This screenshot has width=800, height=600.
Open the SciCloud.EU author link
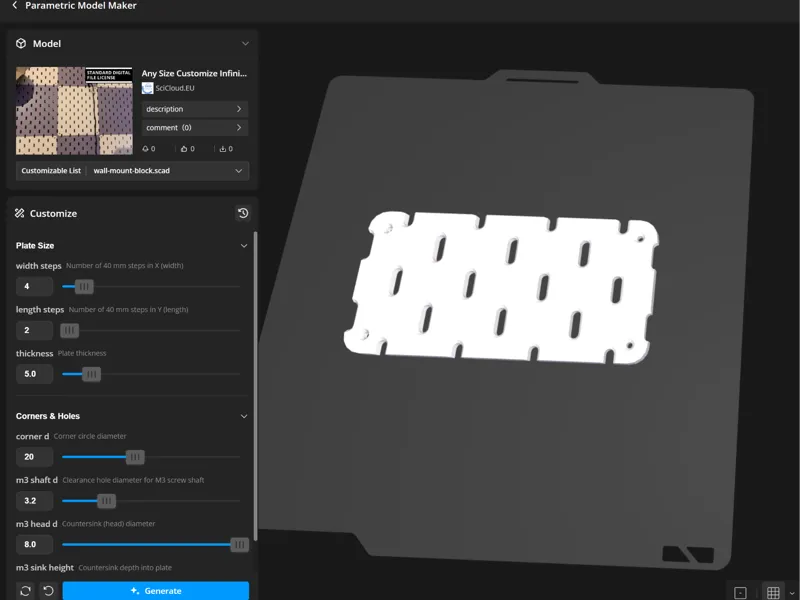(174, 88)
